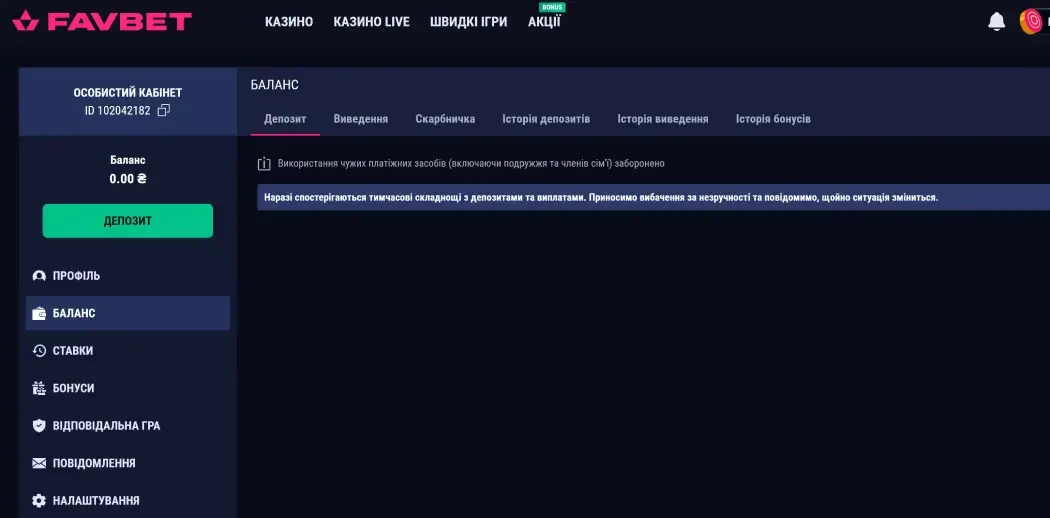Click the 0.00 ₴ balance value
This screenshot has width=1050, height=518.
click(x=128, y=179)
